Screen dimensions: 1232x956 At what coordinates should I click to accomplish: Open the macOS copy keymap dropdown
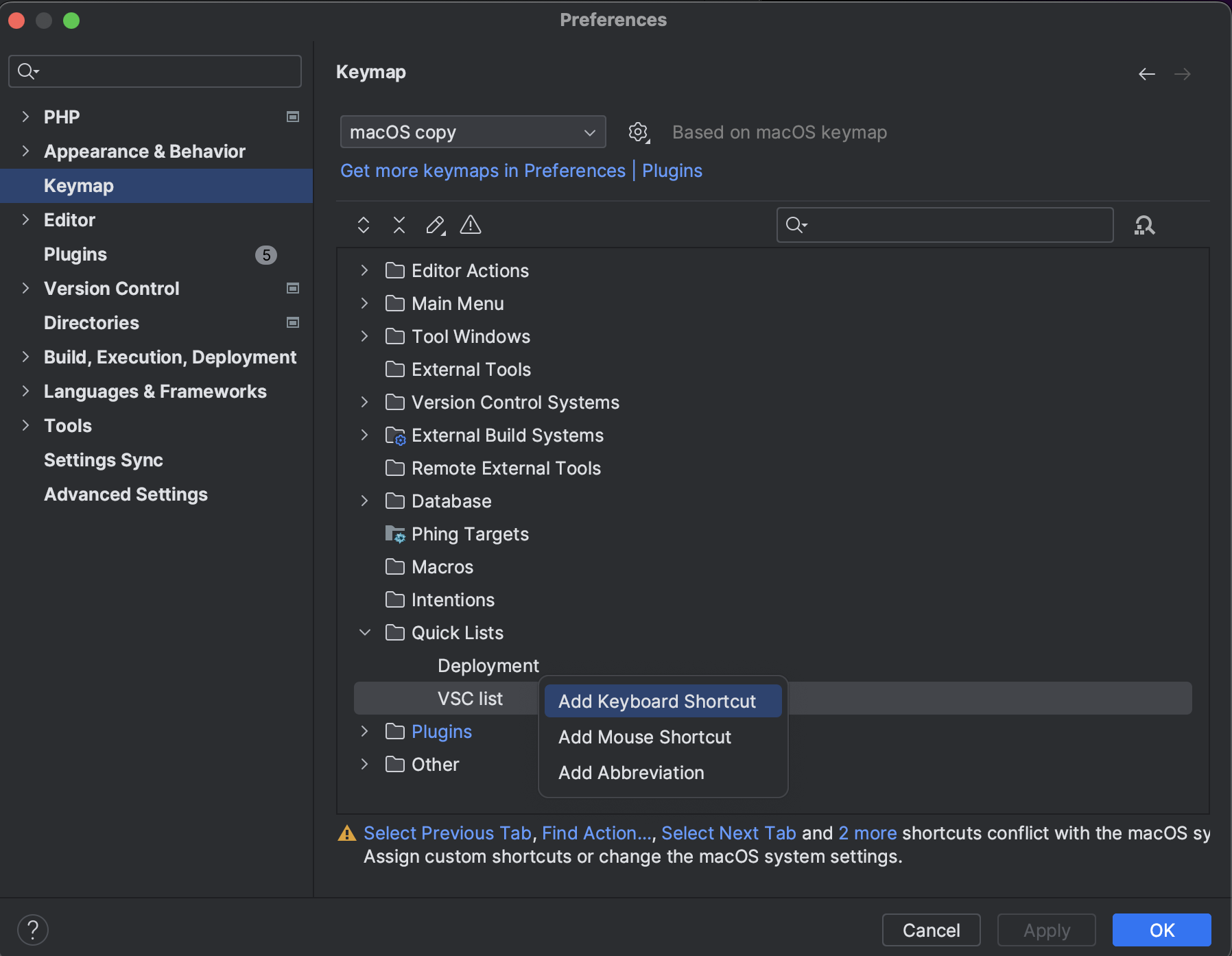473,132
